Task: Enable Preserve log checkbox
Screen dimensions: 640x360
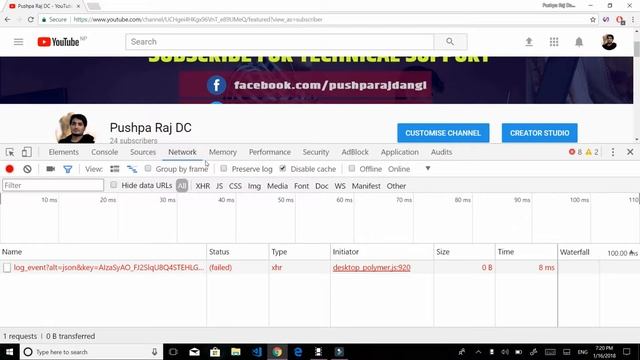Action: [x=224, y=168]
